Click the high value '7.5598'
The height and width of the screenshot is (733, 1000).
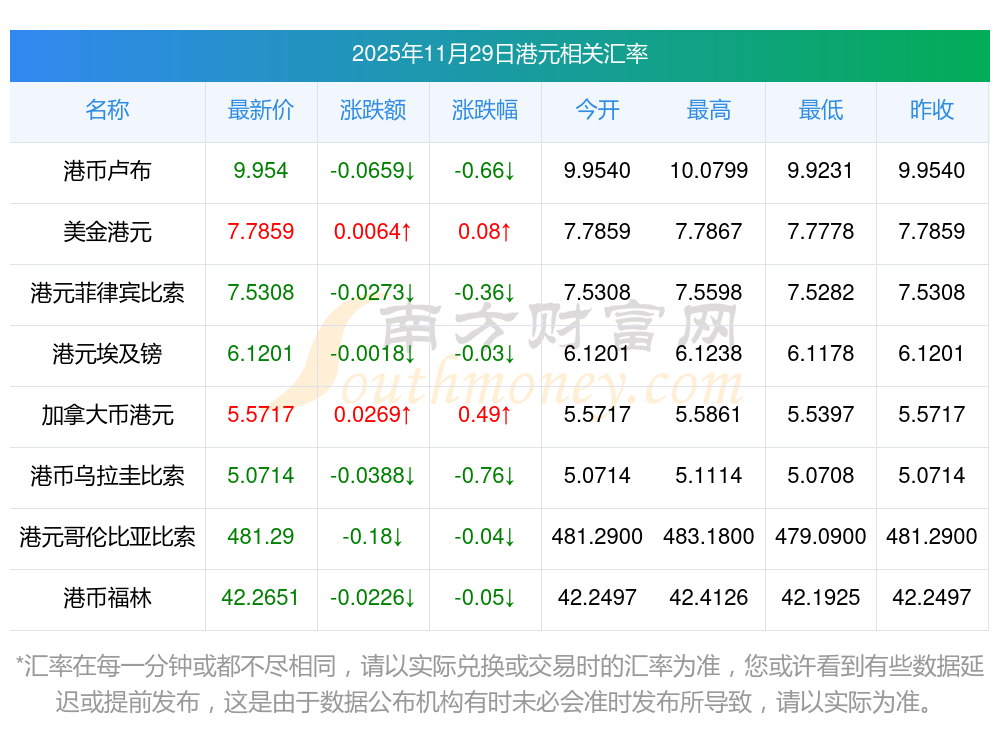(x=709, y=293)
